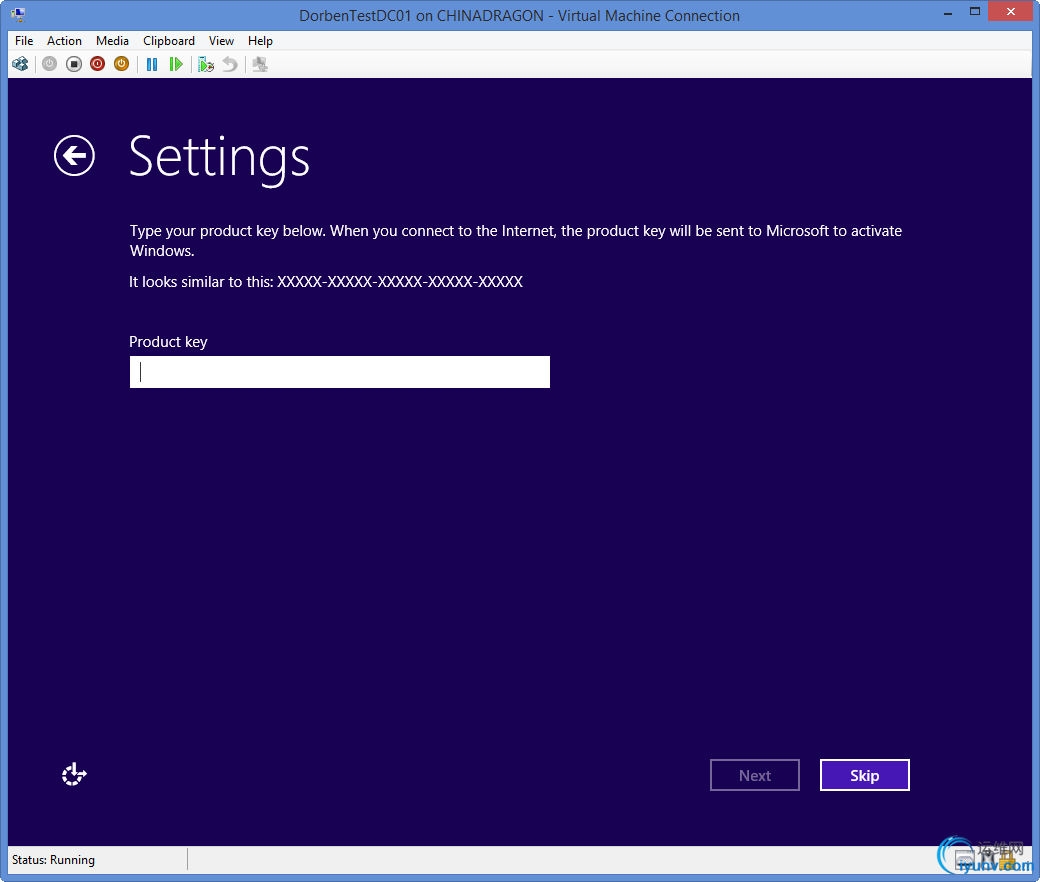This screenshot has height=882, width=1040.
Task: Click the Ctrl+Alt+Del toolbar icon
Action: coord(21,64)
